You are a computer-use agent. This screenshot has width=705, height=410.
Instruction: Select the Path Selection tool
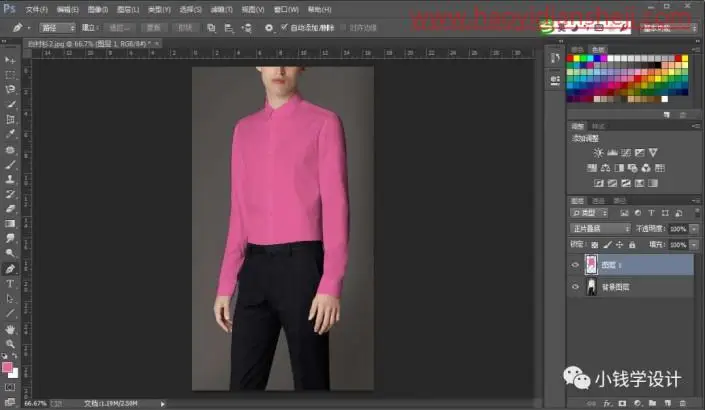10,299
